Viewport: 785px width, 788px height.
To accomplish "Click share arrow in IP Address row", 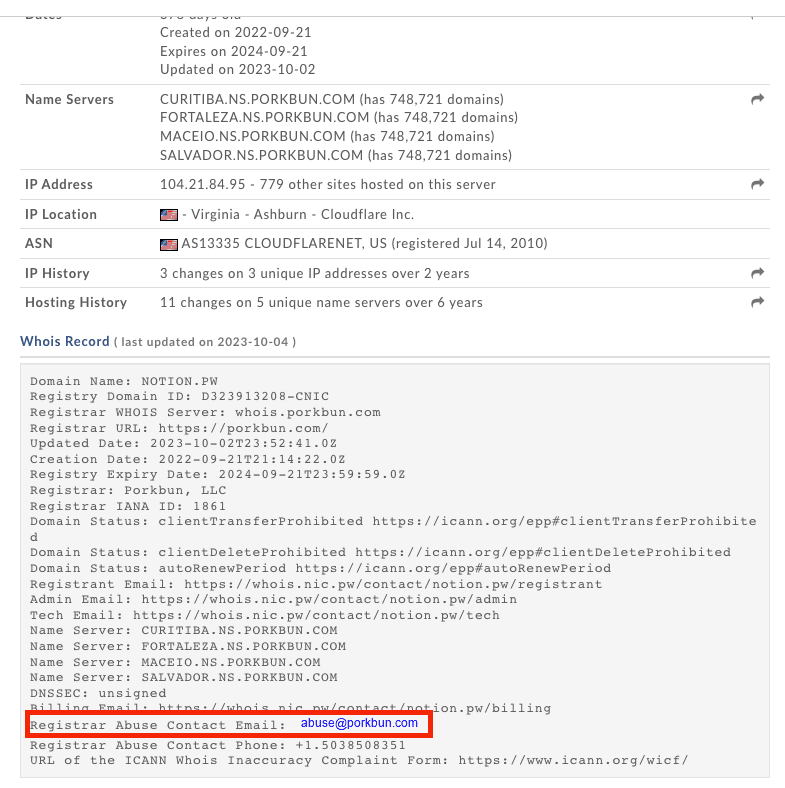I will click(x=757, y=184).
